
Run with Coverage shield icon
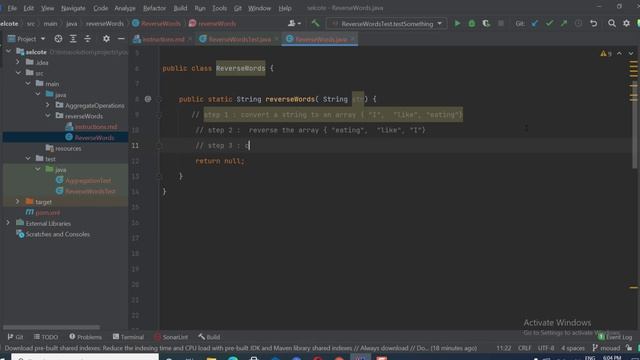click(x=486, y=24)
